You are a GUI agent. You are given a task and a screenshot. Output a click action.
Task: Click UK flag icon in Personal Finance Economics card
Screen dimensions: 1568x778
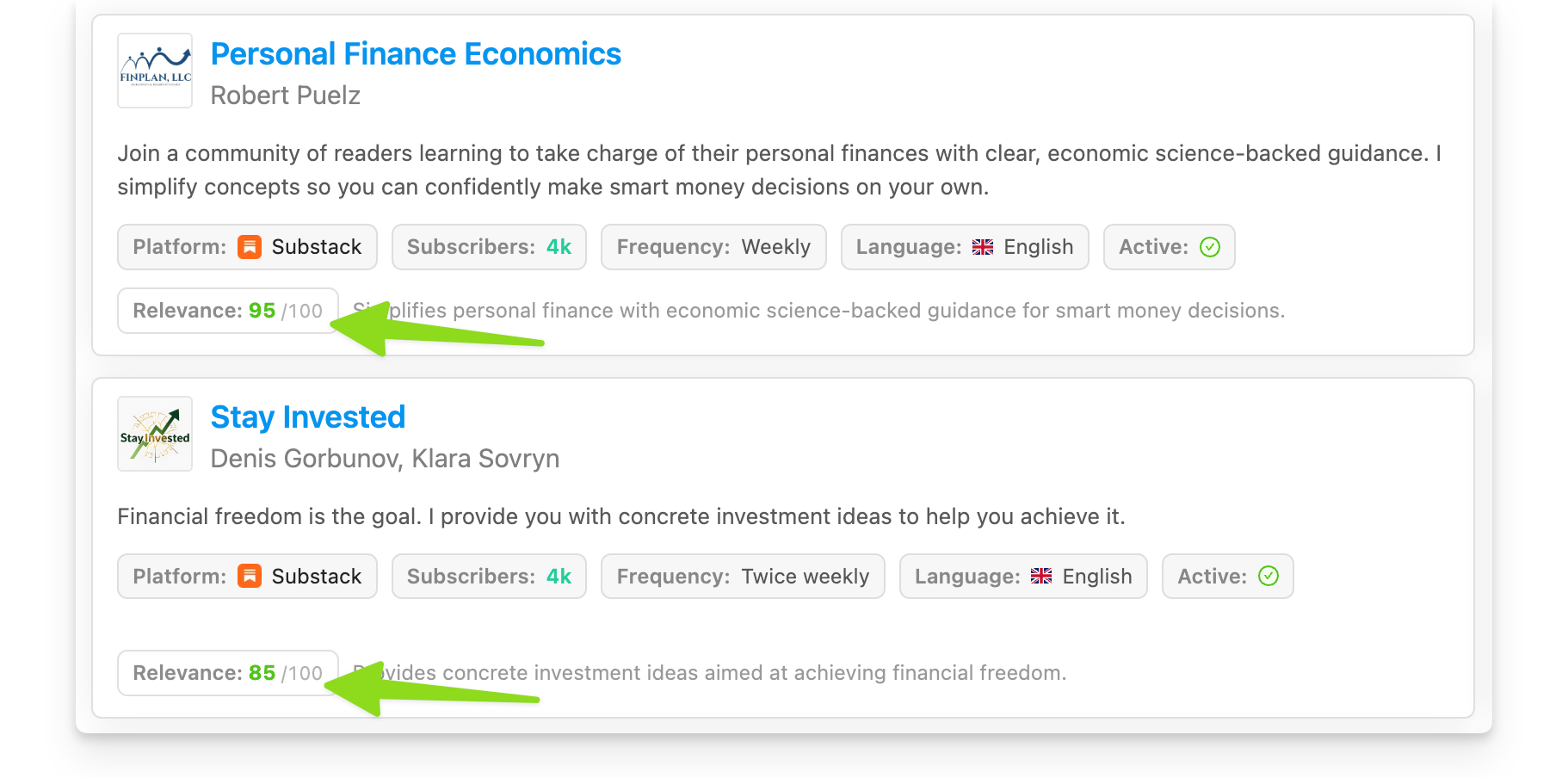(983, 247)
